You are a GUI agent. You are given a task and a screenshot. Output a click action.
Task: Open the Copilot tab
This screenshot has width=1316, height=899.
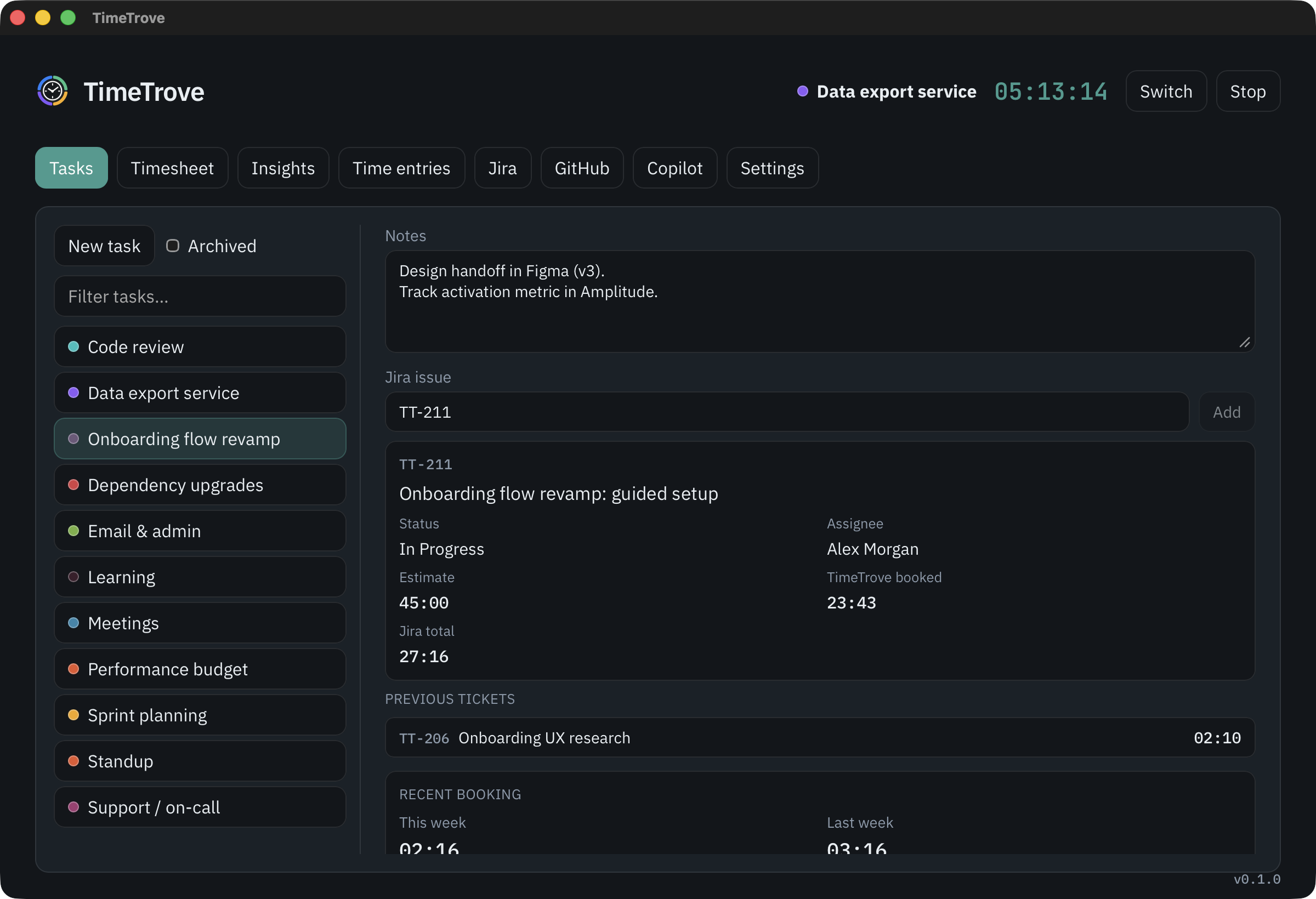tap(675, 168)
